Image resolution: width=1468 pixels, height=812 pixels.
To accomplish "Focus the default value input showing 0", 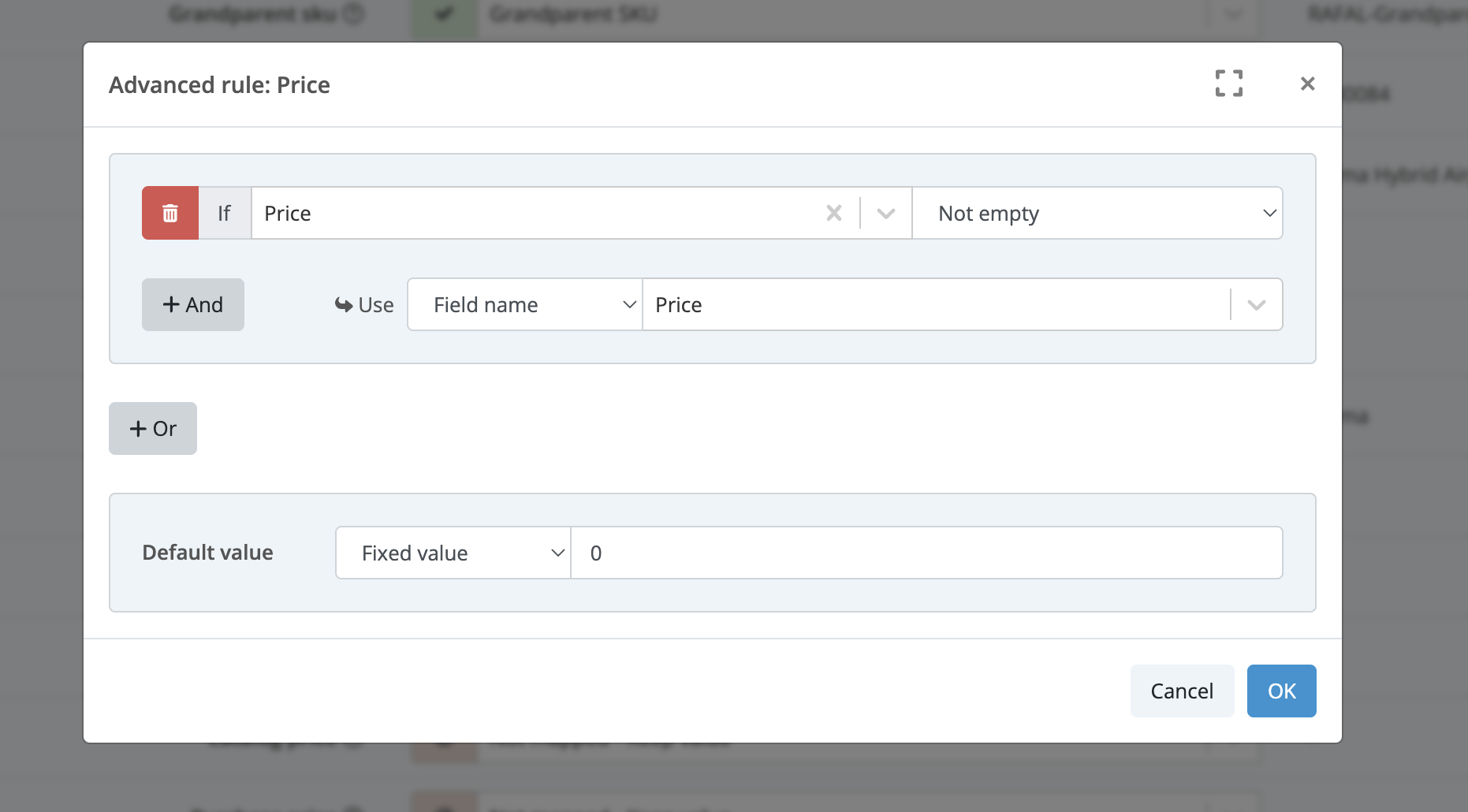I will tap(926, 553).
